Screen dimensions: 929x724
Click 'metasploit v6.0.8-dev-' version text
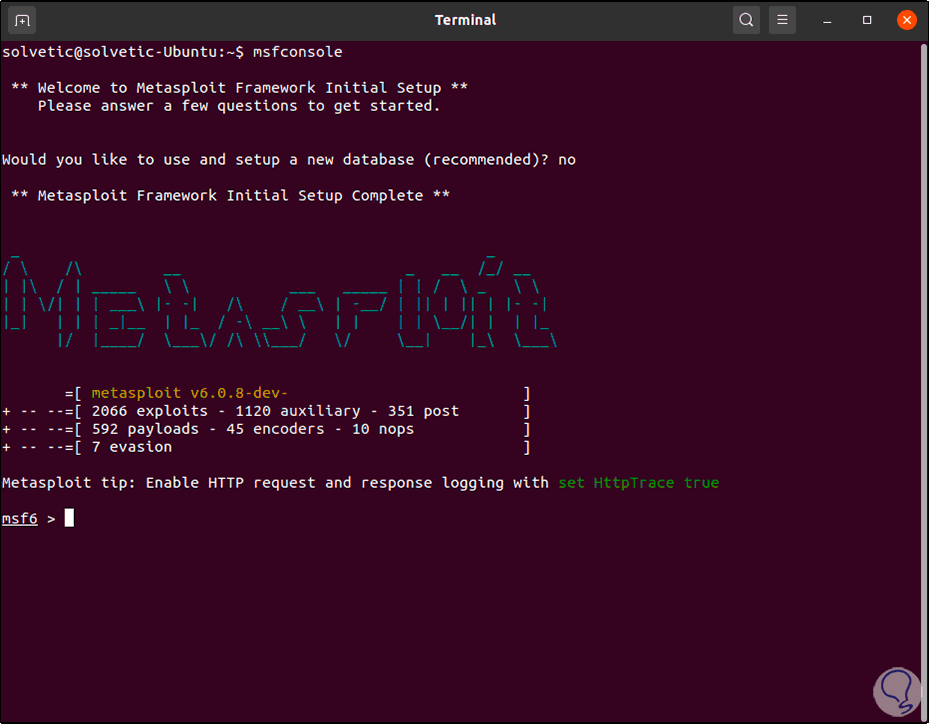point(190,393)
